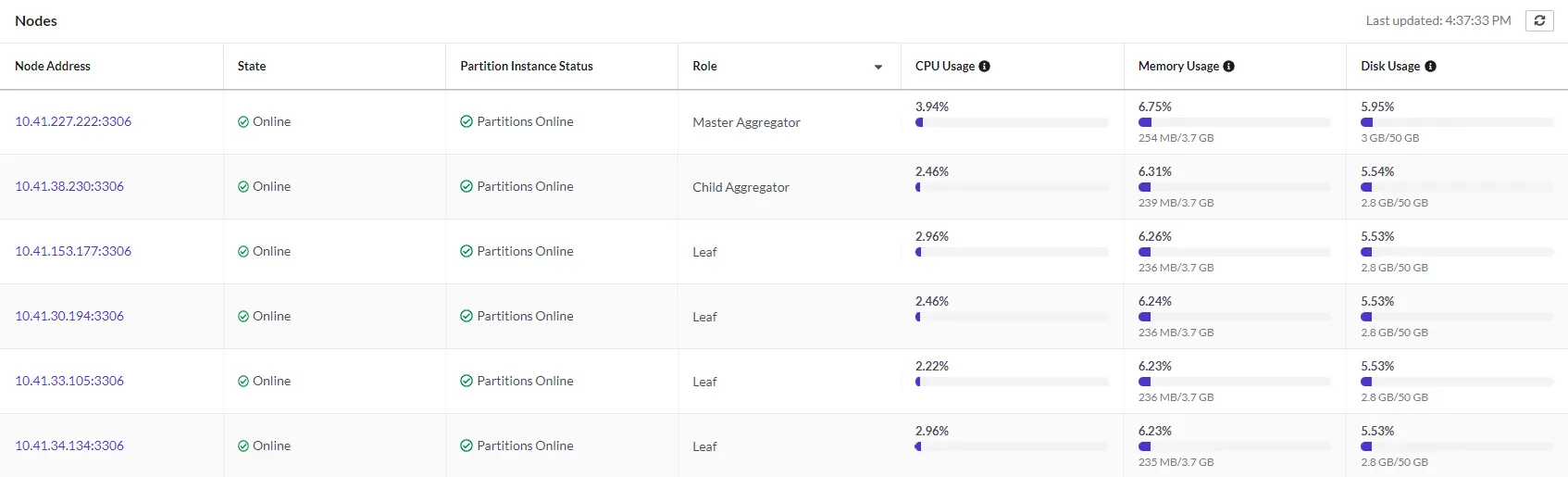
Task: Click Online state checkmark for node 10.41.153.177
Action: [x=243, y=252]
